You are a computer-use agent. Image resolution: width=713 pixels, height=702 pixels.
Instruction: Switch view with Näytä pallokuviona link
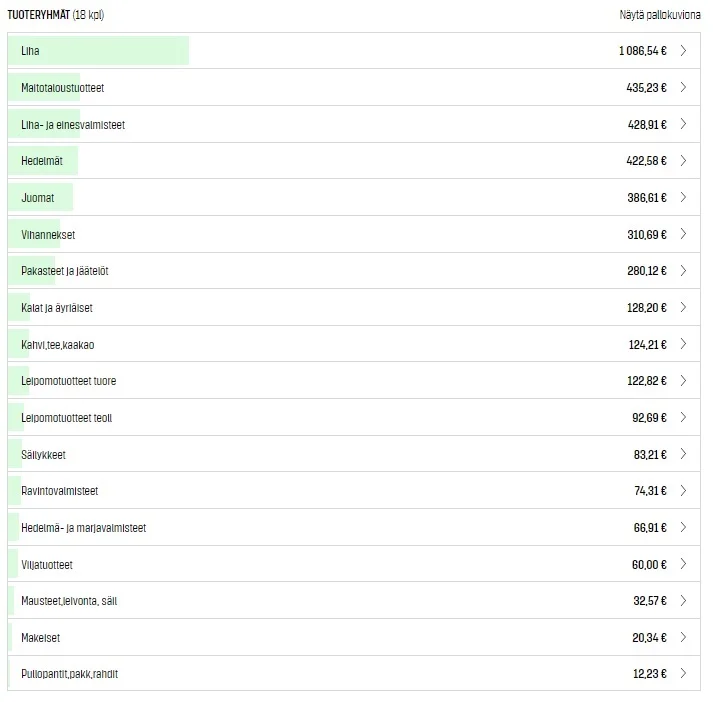click(x=660, y=15)
